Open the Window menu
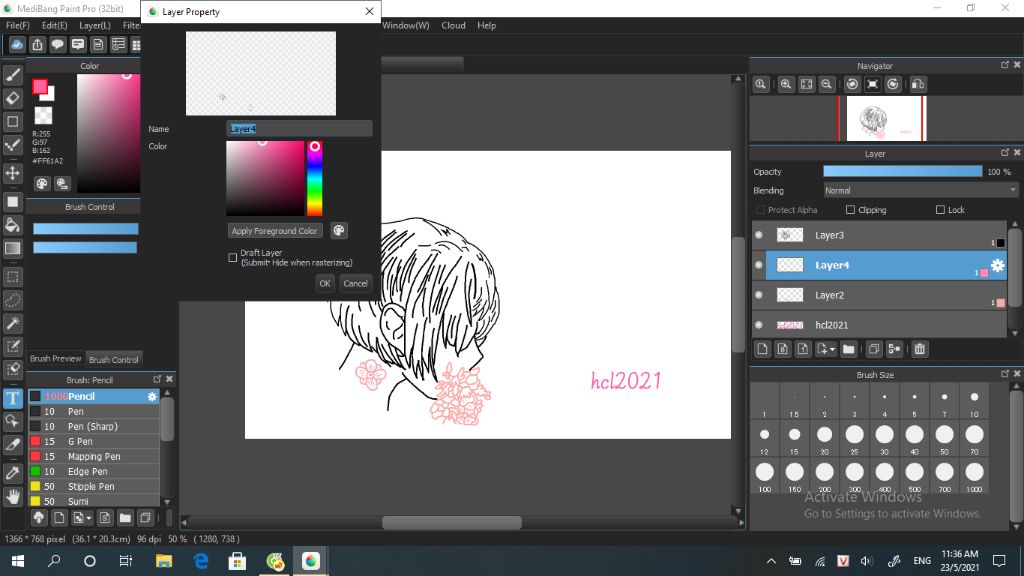Image resolution: width=1024 pixels, height=576 pixels. coord(406,25)
